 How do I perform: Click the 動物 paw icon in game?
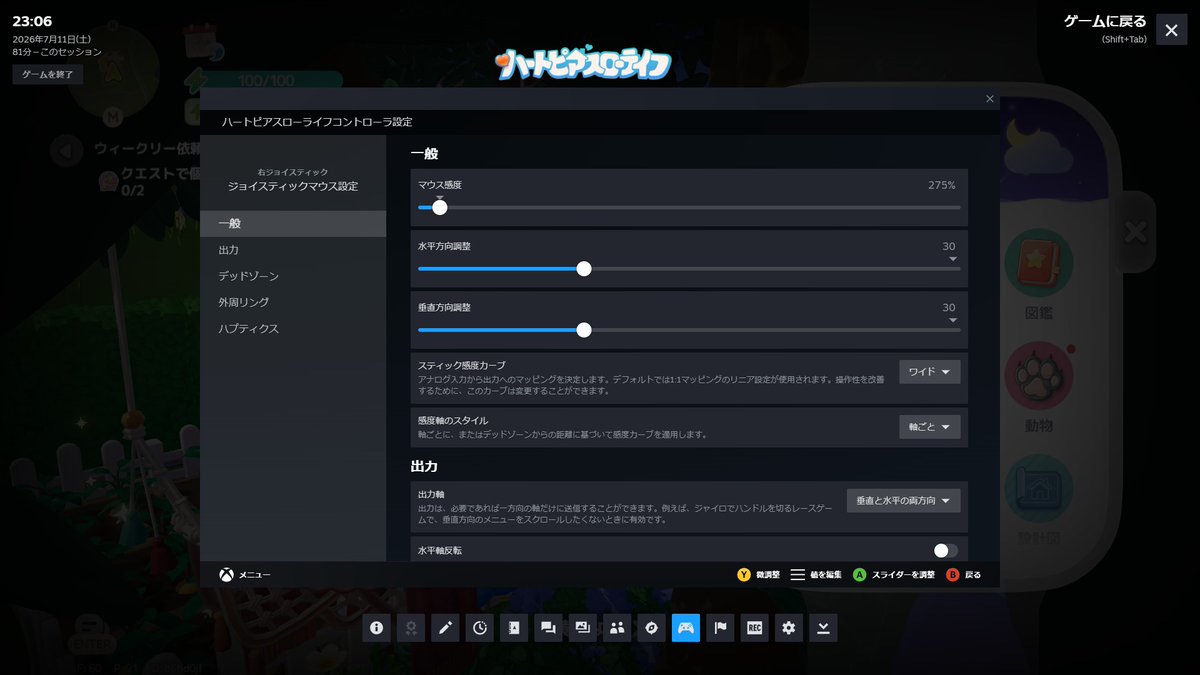tap(1039, 376)
